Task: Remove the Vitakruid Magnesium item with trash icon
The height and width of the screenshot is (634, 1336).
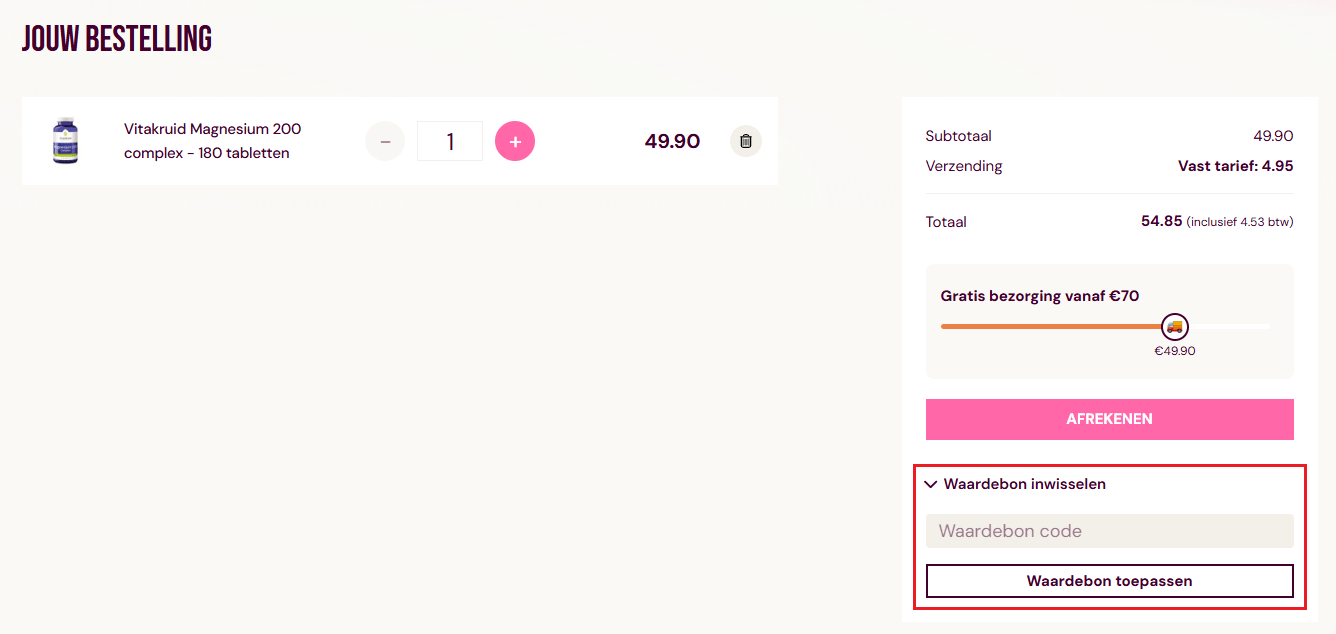Action: coord(745,141)
